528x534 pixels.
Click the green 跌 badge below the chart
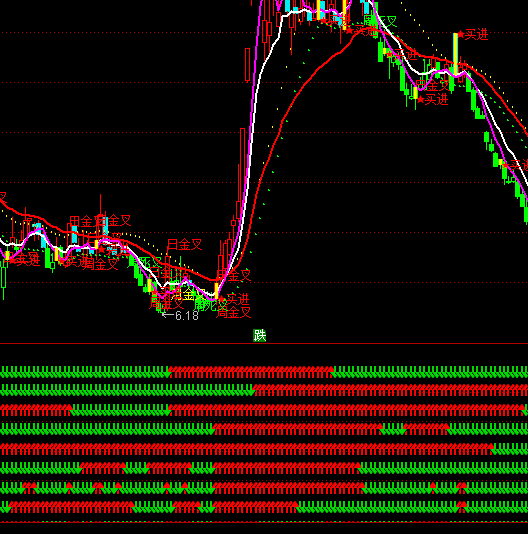pyautogui.click(x=260, y=335)
